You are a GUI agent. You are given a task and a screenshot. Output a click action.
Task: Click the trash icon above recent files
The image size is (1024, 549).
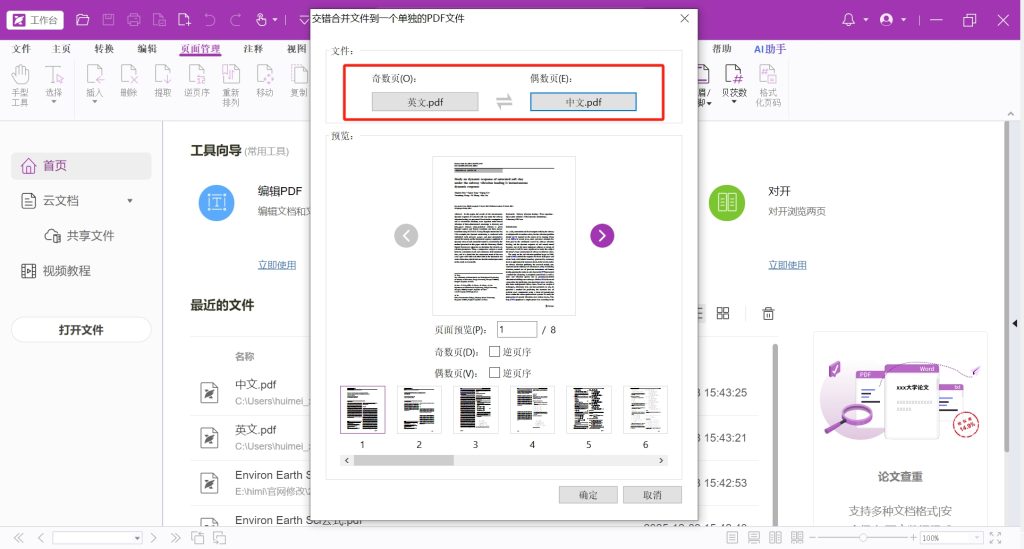(x=768, y=314)
